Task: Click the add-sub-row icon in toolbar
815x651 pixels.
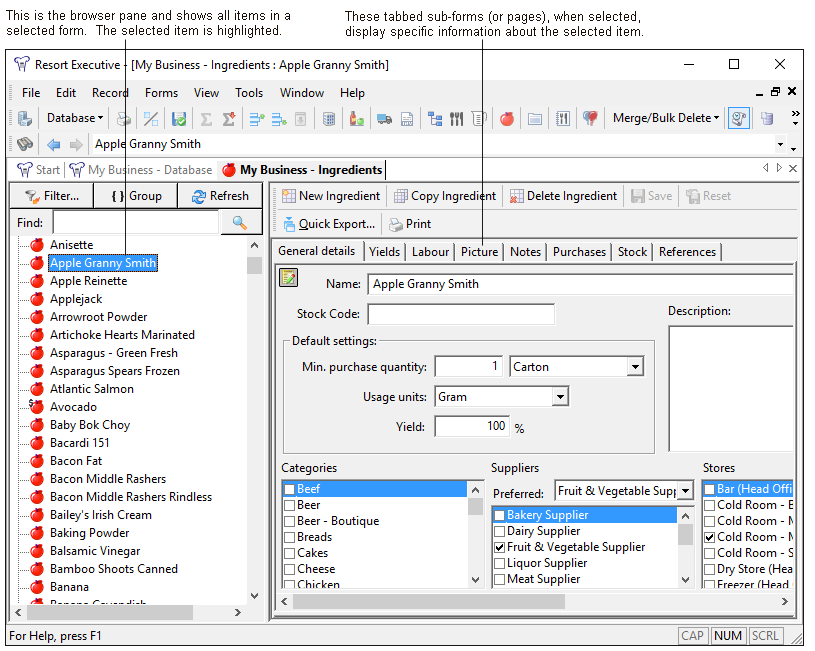Action: [x=279, y=119]
